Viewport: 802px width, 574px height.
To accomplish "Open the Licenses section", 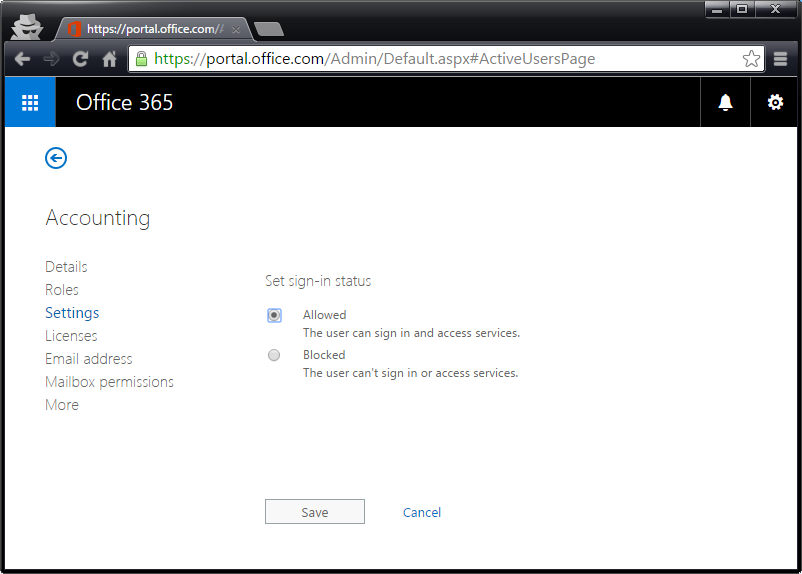I will (71, 336).
